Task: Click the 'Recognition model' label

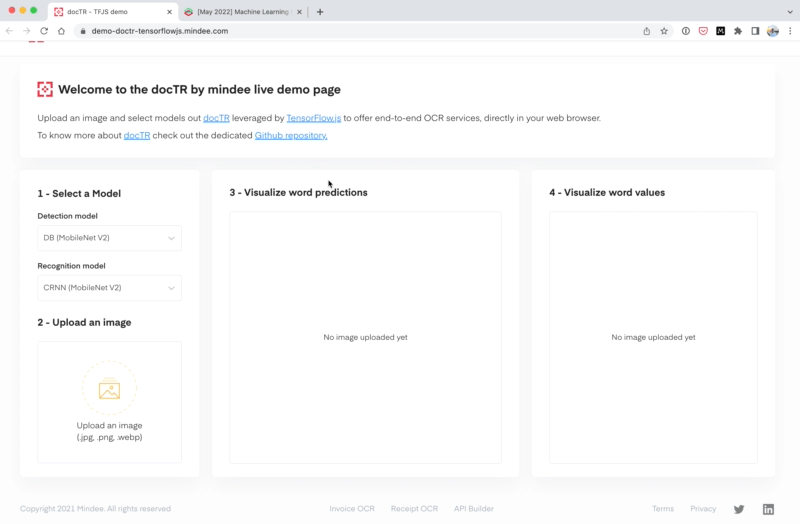Action: coord(71,266)
